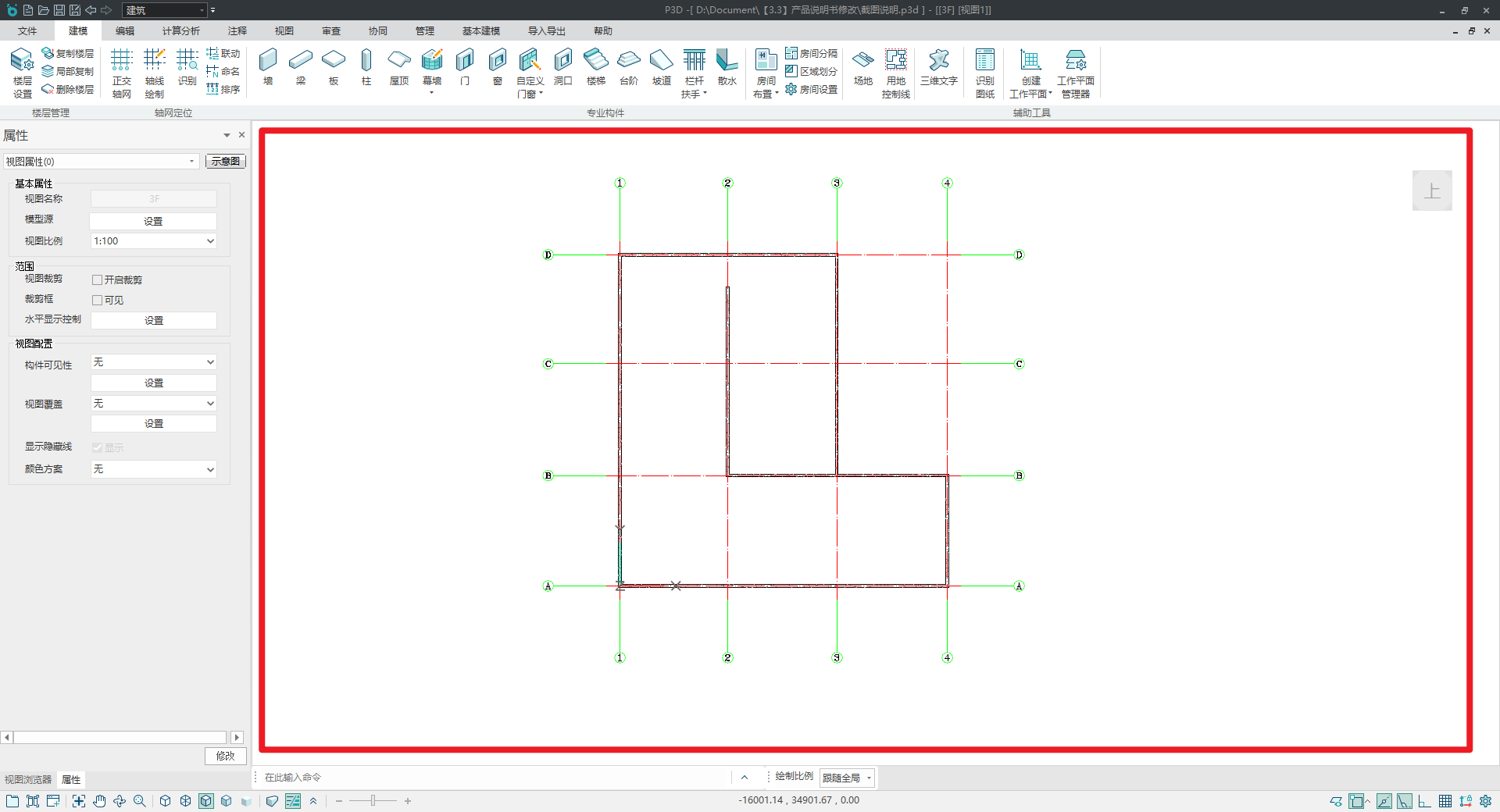Select the pan hand tool in status bar
This screenshot has width=1500, height=812.
pos(99,801)
